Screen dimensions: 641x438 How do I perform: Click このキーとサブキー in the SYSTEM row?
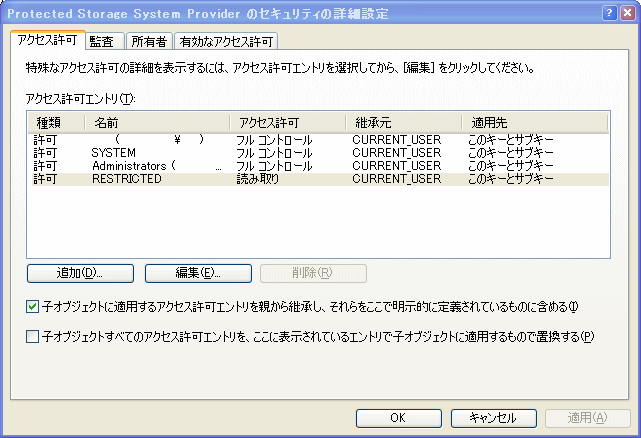point(511,153)
